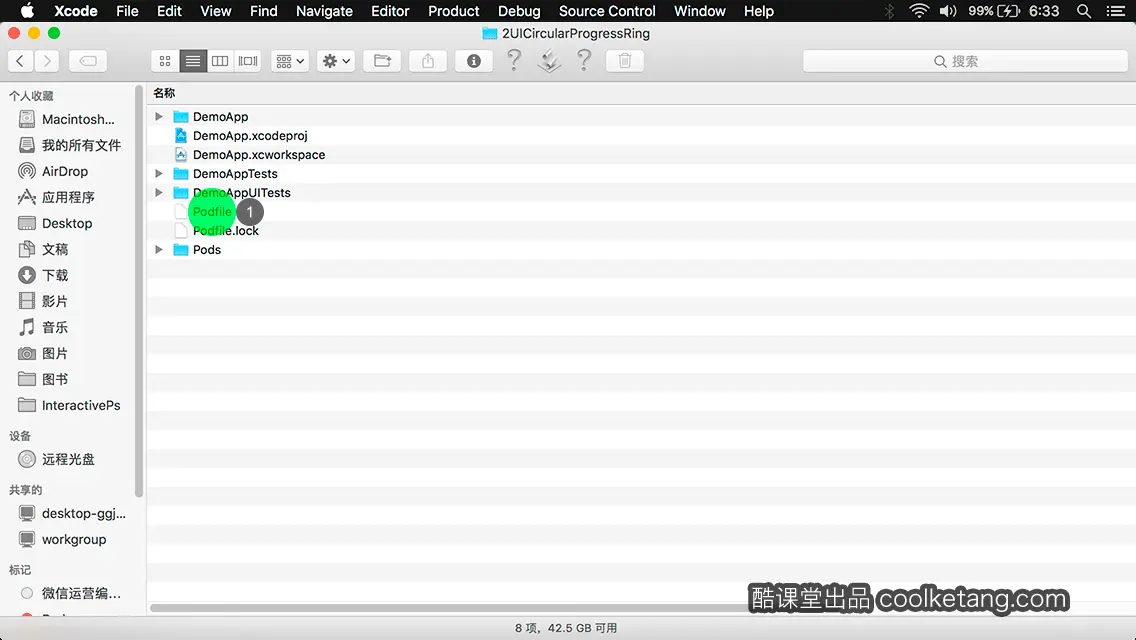Click the Get Info button
Screen dimensions: 1136x640
click(x=474, y=61)
